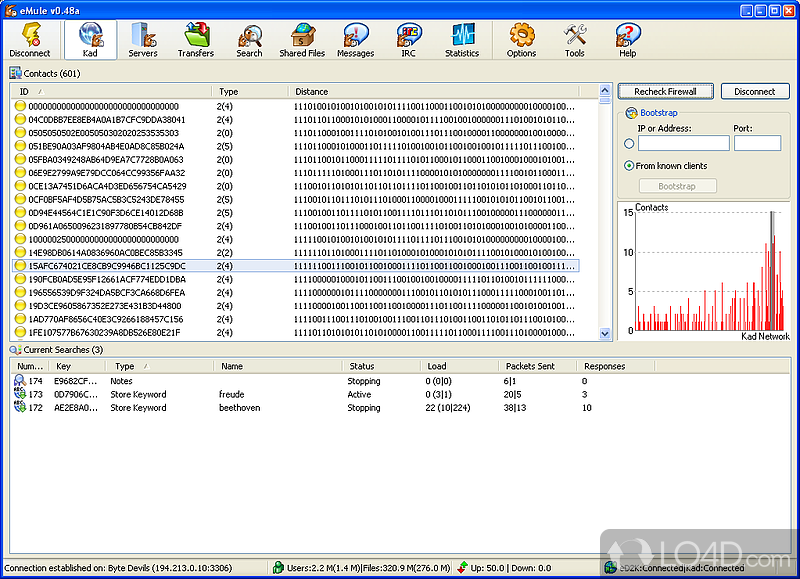Select contact 1FE107577B67630239A8DB526E80E21F
The height and width of the screenshot is (579, 800).
click(295, 332)
